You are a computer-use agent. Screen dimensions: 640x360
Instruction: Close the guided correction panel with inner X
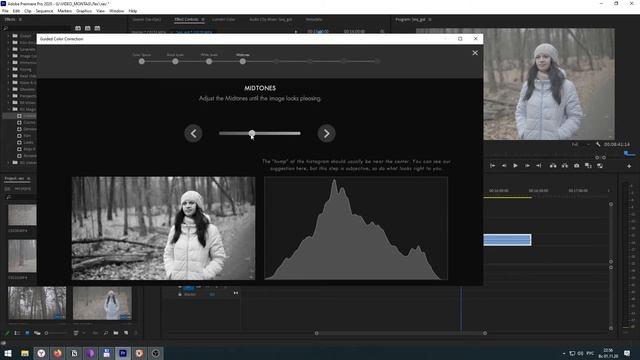click(x=475, y=53)
